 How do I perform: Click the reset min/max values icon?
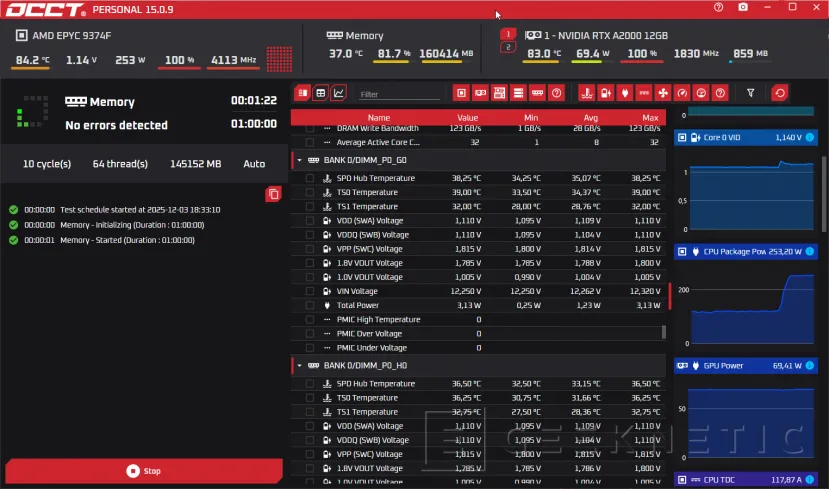tap(779, 93)
